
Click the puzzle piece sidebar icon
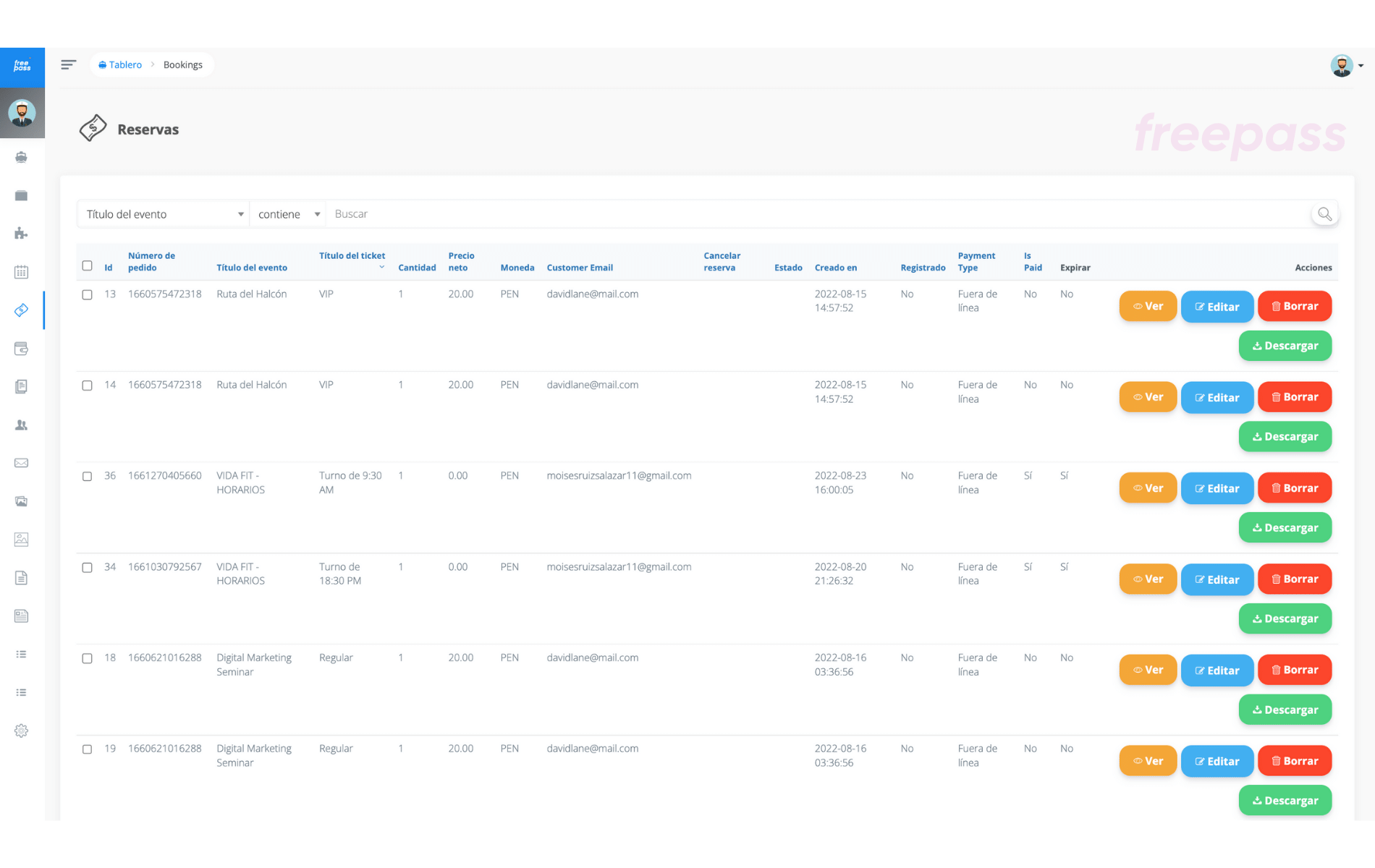point(22,234)
